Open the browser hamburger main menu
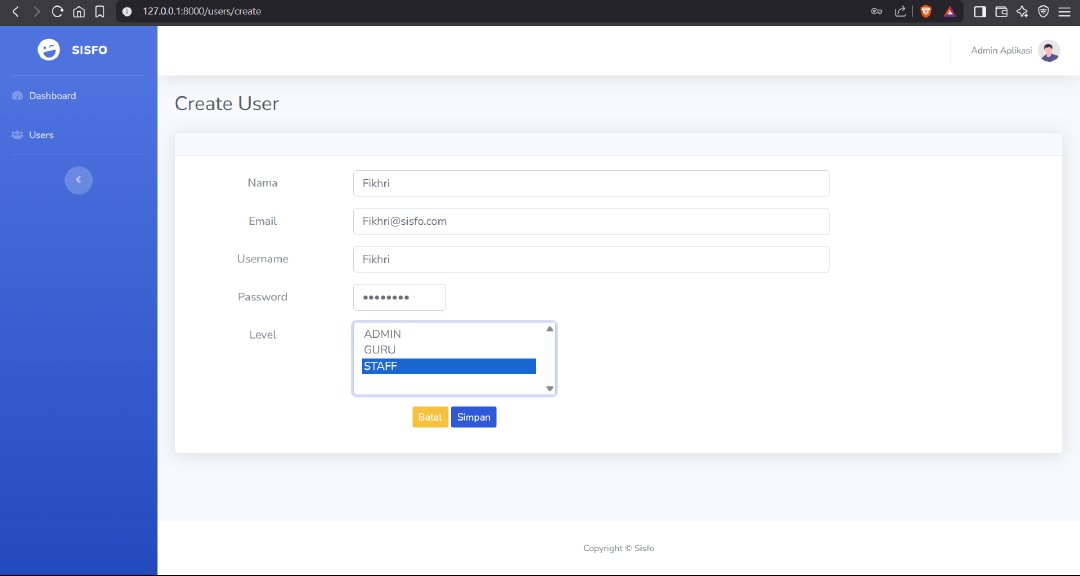 pos(1064,11)
